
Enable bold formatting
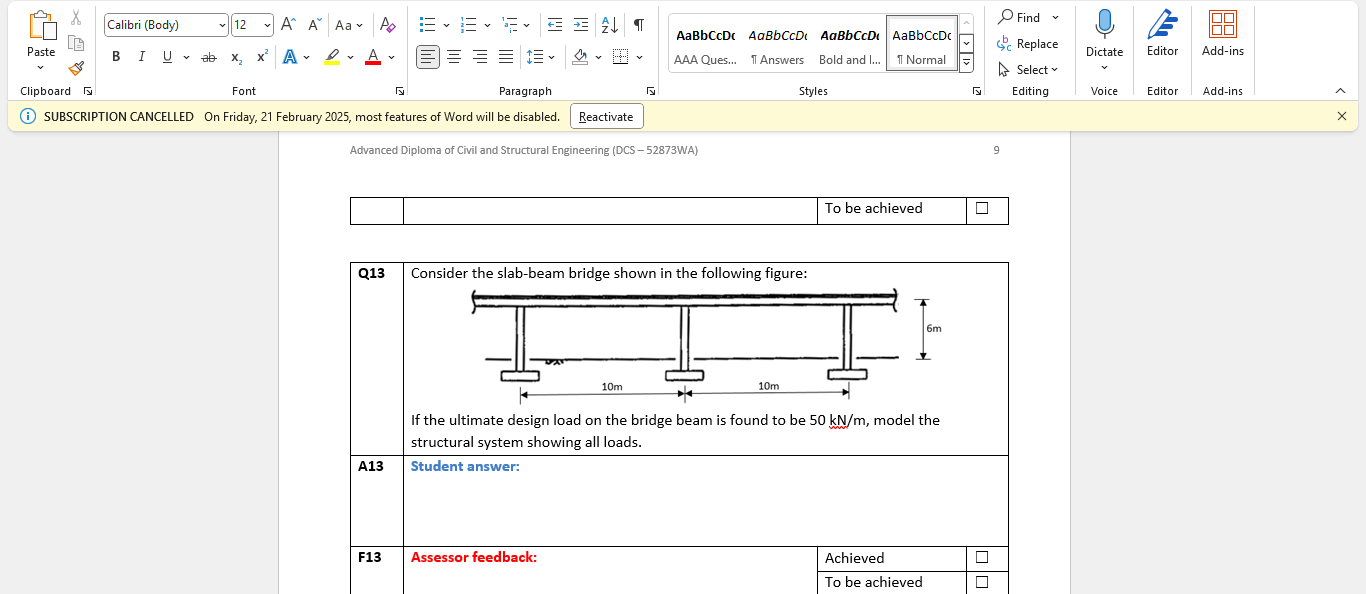115,57
